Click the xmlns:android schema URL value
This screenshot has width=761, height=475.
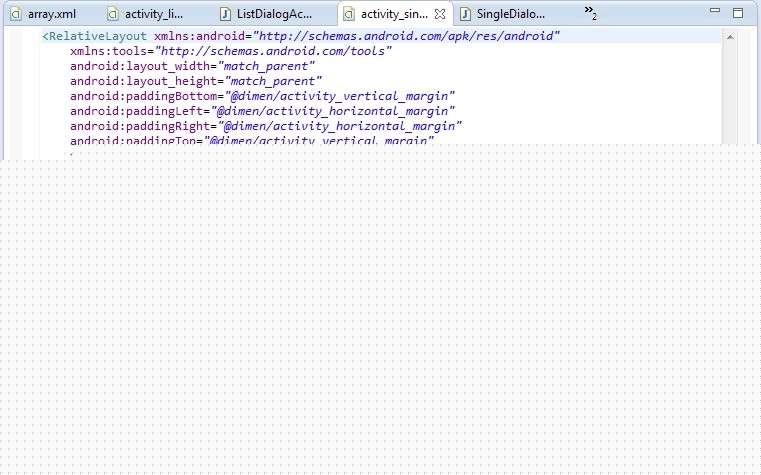click(x=408, y=36)
